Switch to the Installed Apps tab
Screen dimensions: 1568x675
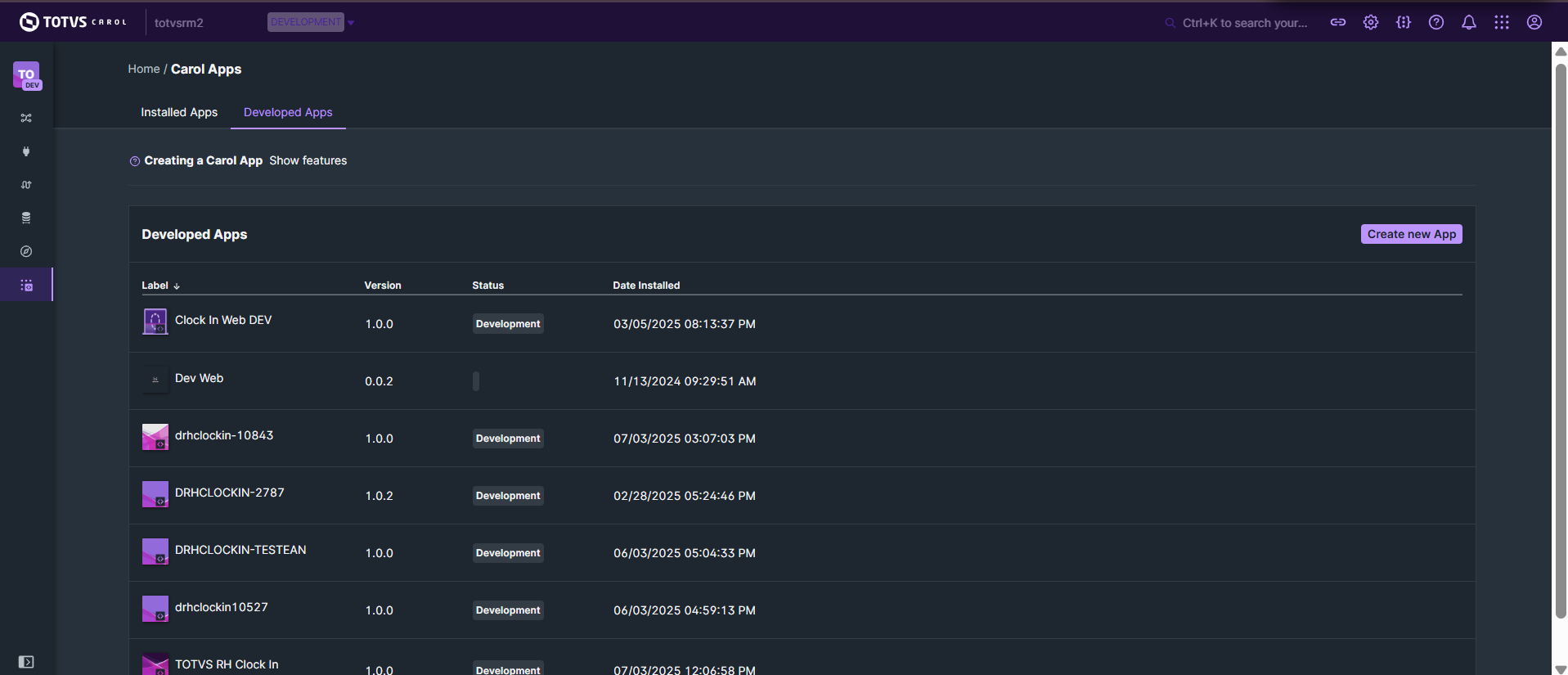tap(179, 112)
